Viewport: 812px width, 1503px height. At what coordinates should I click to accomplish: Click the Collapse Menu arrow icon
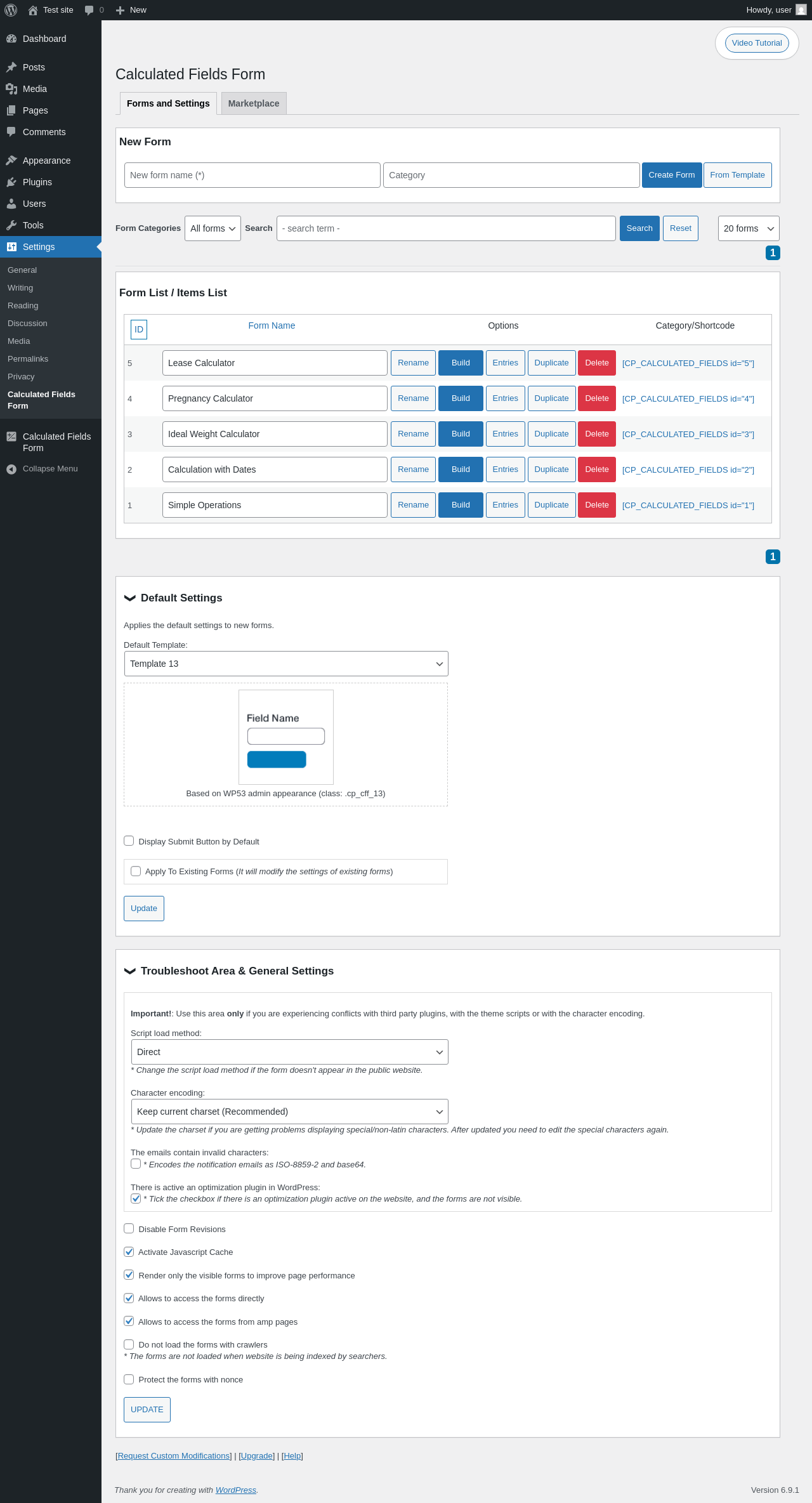[x=11, y=469]
